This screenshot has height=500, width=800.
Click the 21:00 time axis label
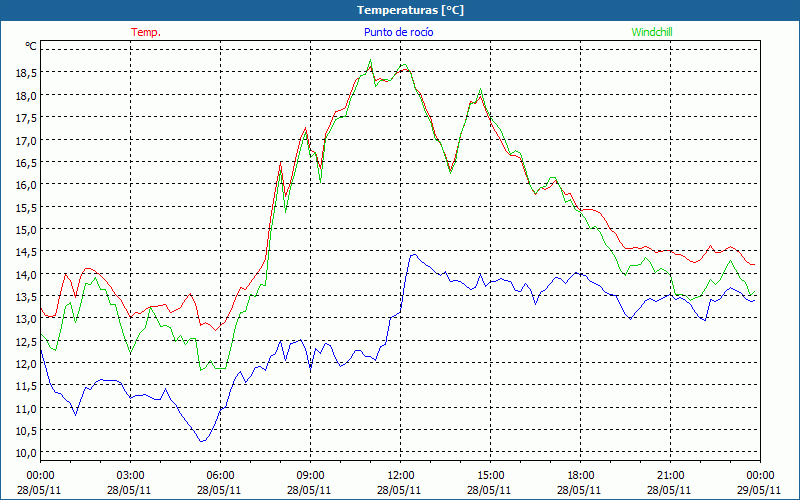click(670, 476)
